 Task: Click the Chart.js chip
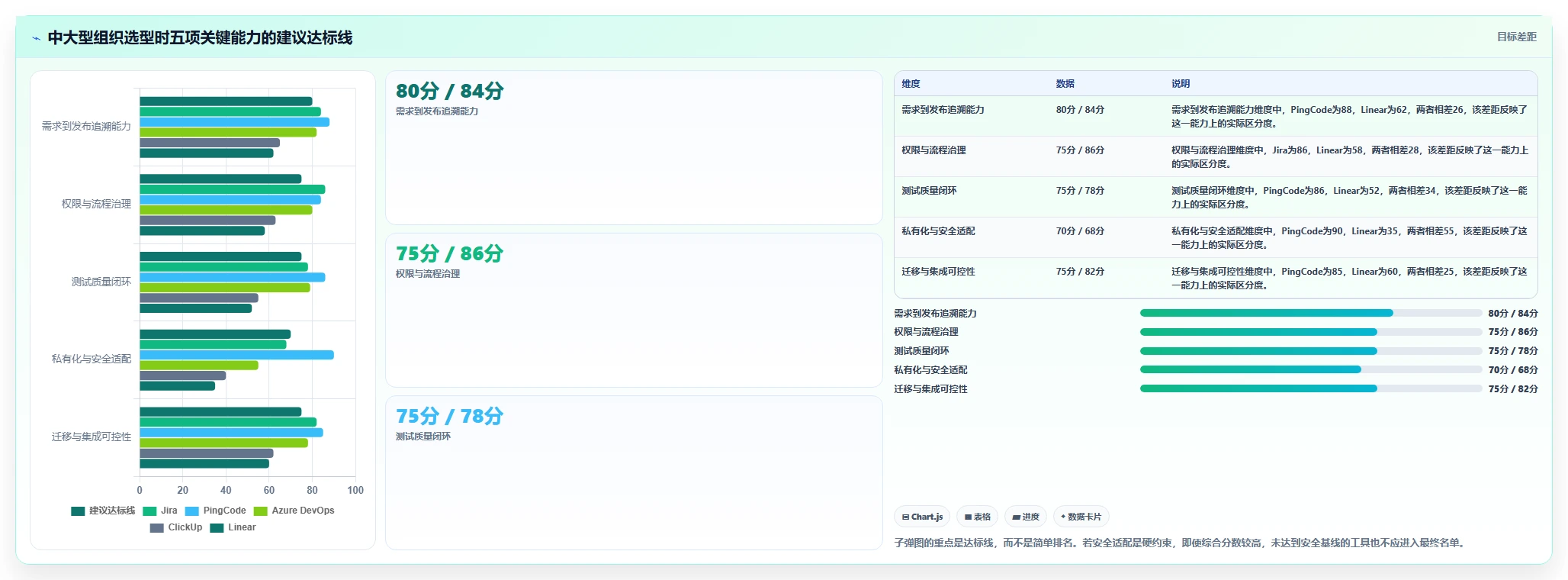coord(922,517)
